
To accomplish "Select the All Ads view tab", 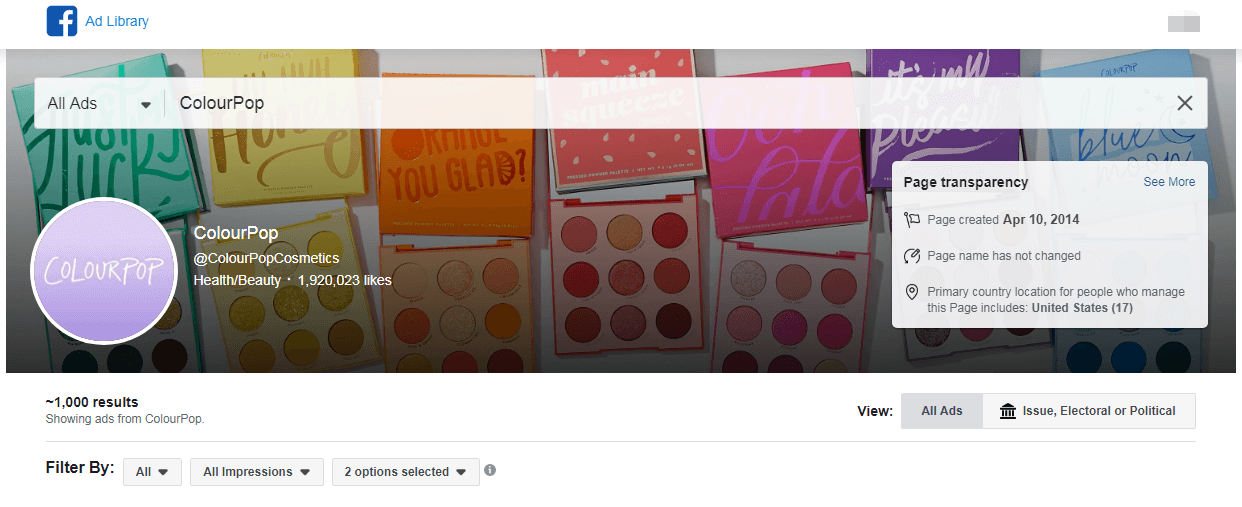I will (x=942, y=411).
